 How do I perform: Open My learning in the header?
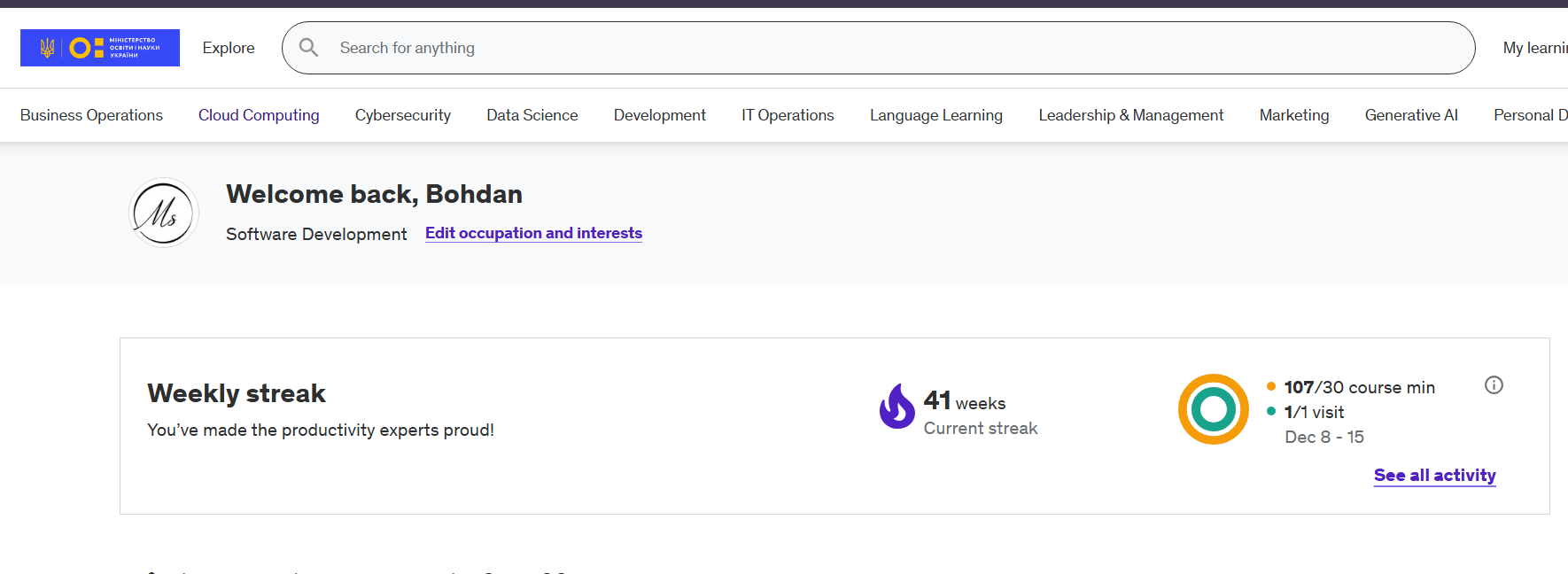click(1534, 48)
